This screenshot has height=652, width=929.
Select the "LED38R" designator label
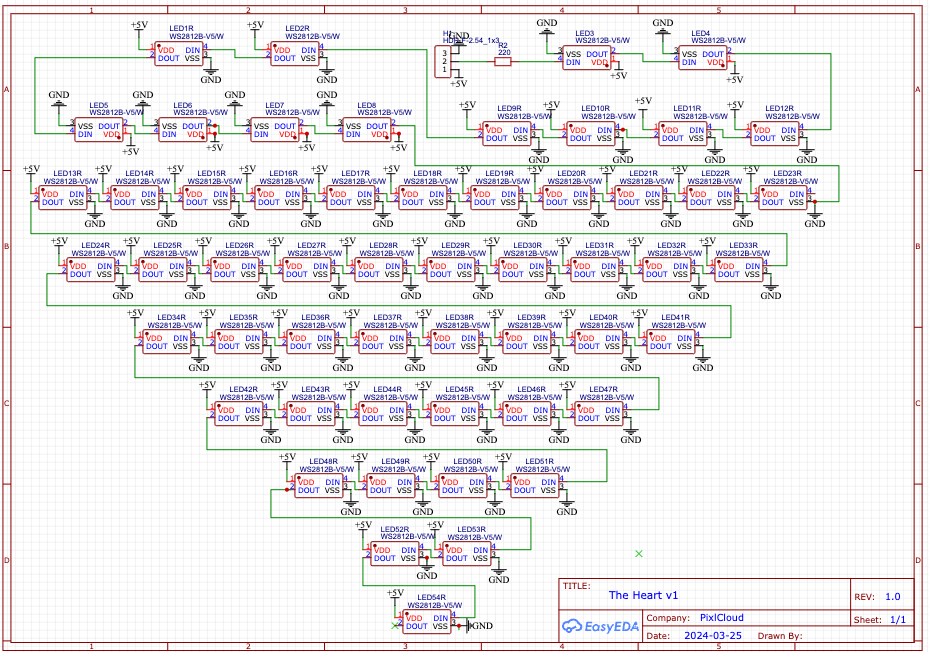pos(459,317)
